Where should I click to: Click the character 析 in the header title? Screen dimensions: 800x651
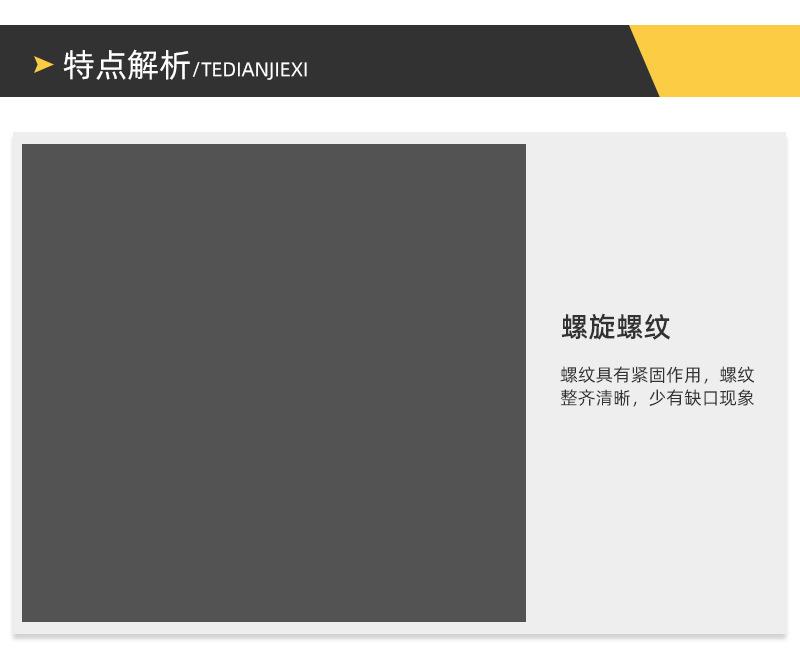pos(175,65)
